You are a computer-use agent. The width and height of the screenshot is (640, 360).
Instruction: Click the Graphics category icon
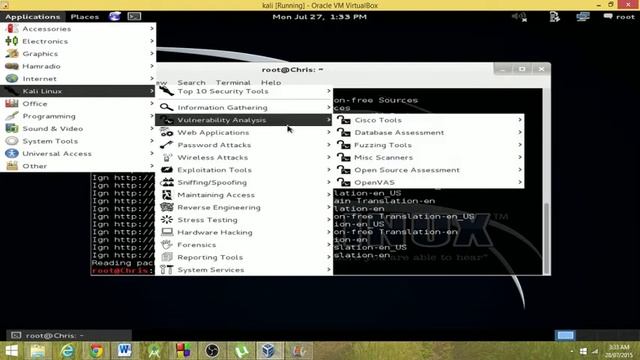coord(12,53)
